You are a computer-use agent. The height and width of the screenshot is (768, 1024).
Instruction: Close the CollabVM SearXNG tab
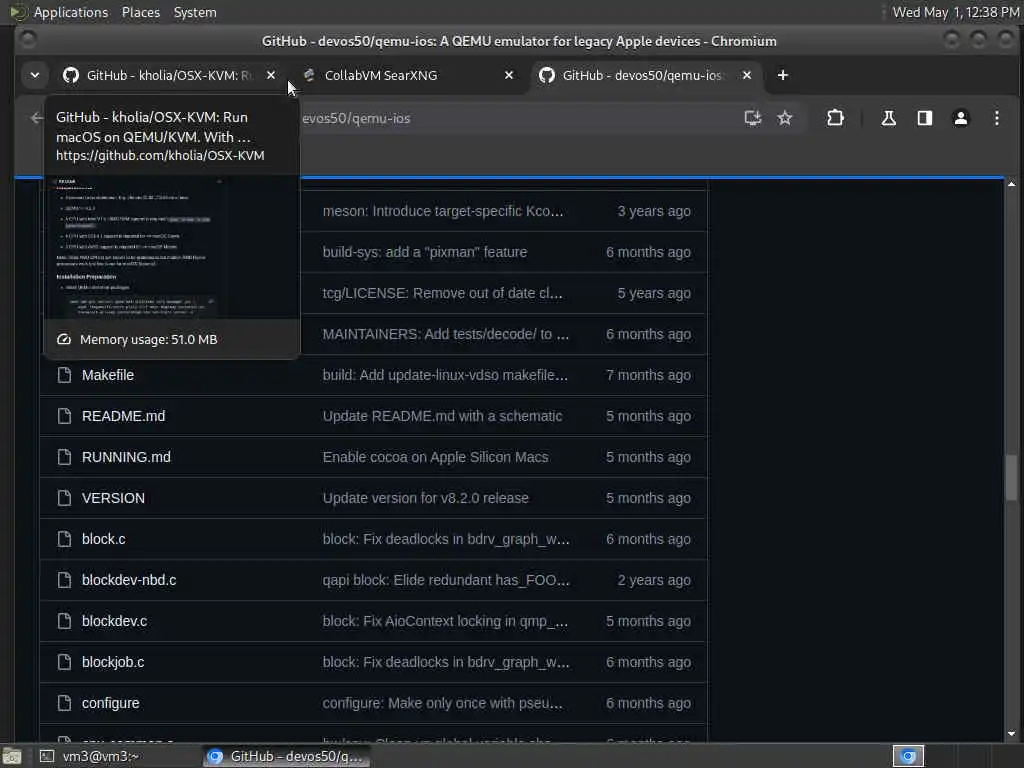click(509, 75)
